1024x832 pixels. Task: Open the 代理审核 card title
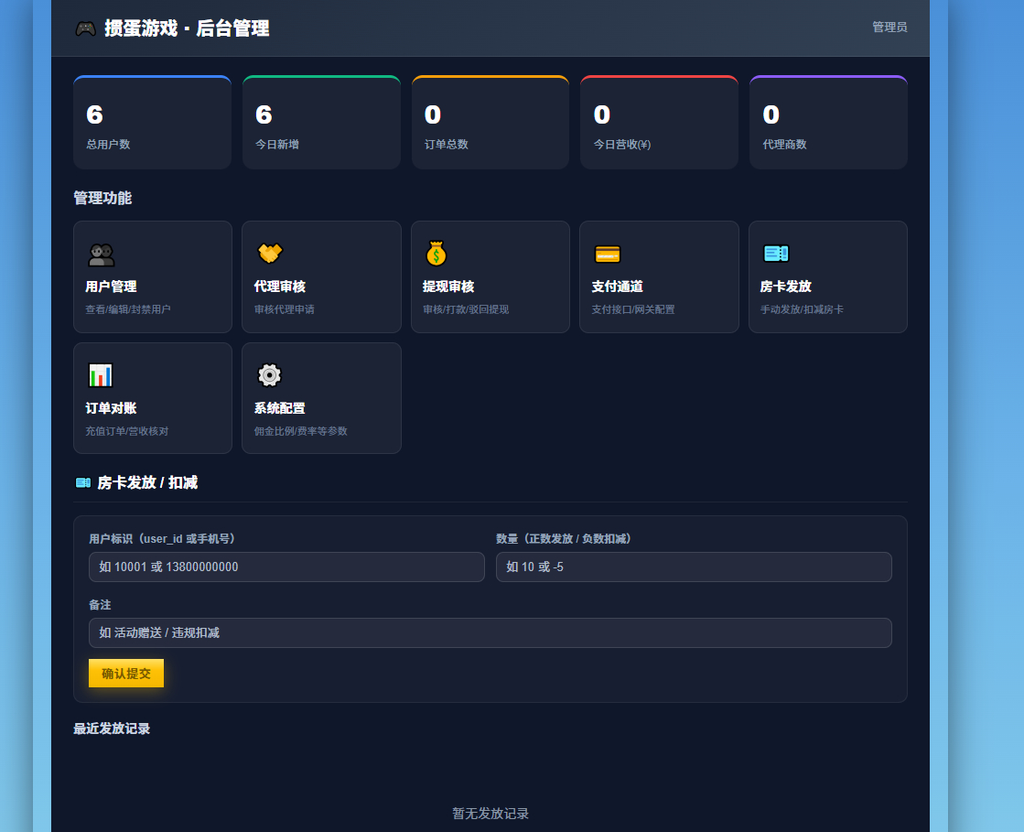click(280, 286)
